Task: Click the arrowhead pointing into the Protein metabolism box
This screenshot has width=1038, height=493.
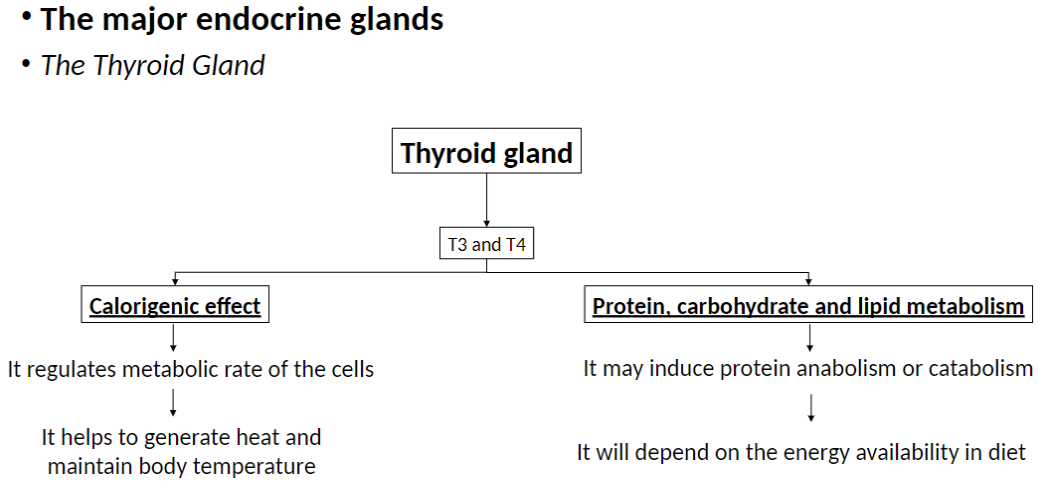Action: click(809, 281)
